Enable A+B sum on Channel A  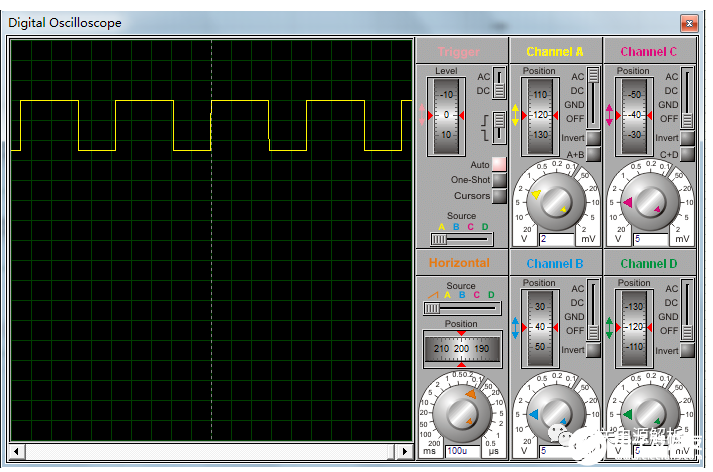pyautogui.click(x=593, y=154)
